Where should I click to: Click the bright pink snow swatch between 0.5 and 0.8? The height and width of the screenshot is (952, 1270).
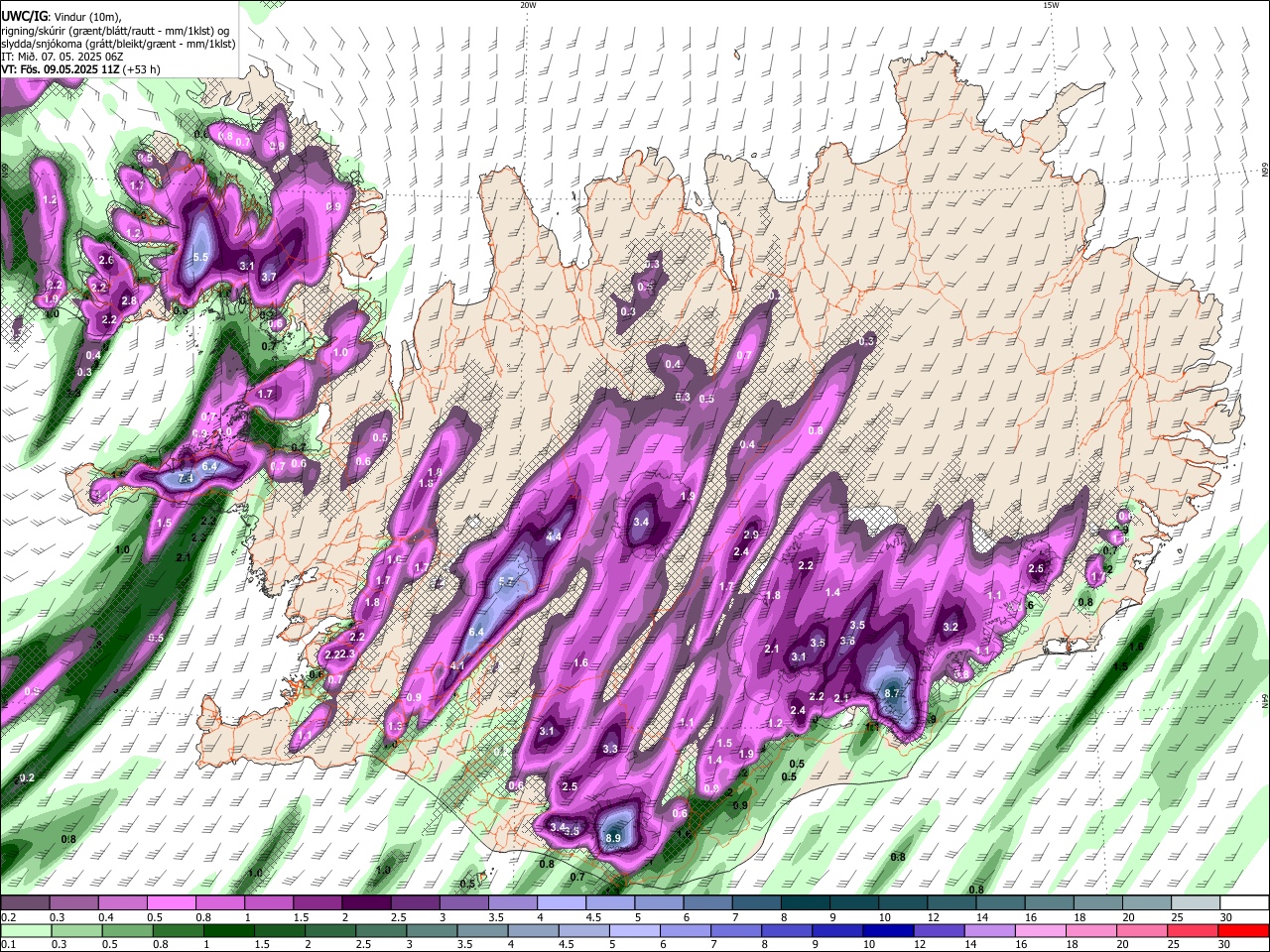point(171,904)
